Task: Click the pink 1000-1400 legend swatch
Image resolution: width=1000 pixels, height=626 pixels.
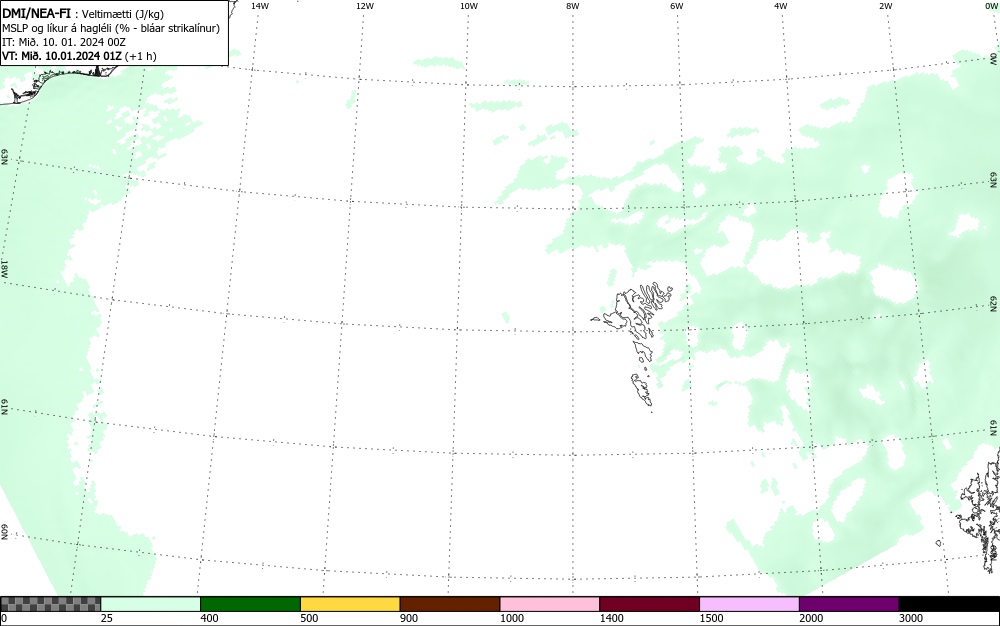Action: coord(550,604)
